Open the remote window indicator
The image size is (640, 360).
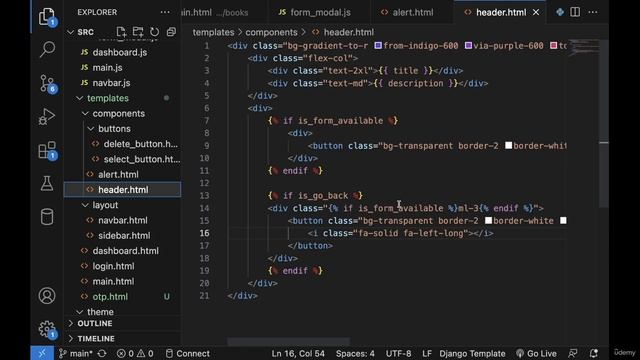pyautogui.click(x=42, y=353)
